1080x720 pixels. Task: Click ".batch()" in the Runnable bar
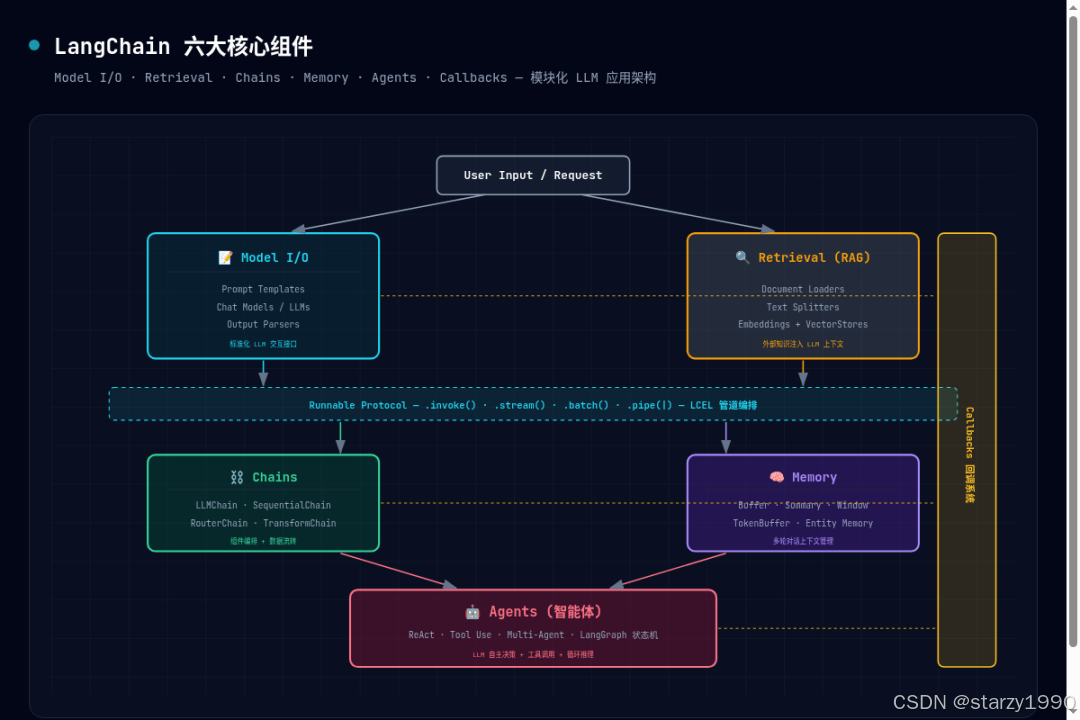point(586,405)
